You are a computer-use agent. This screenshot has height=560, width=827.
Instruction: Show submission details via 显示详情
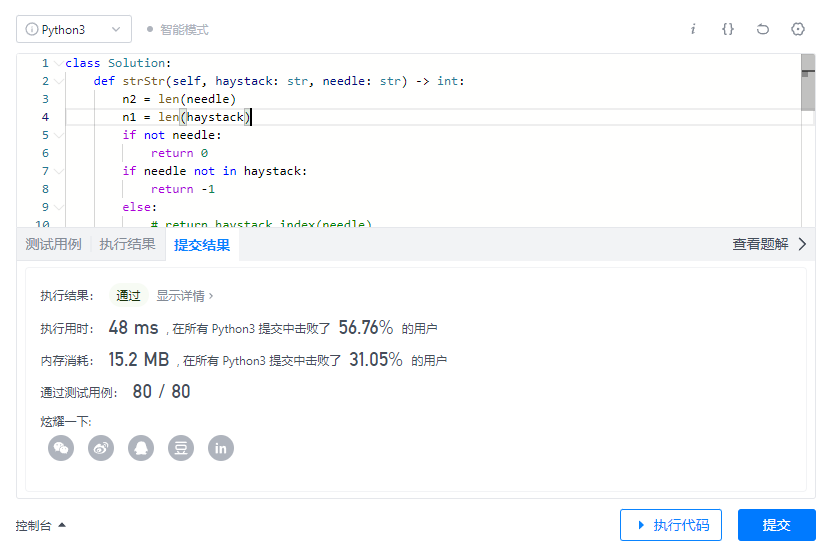[185, 296]
